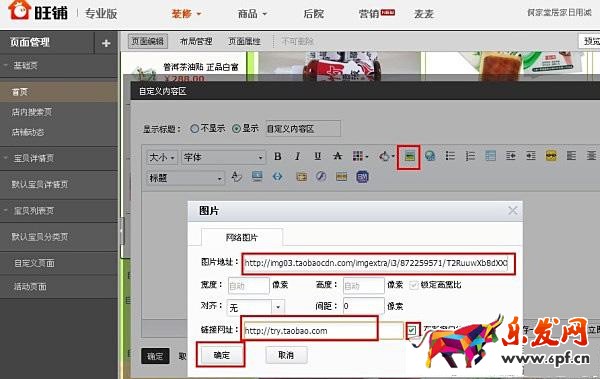Select the 显示 radio option
This screenshot has height=379, width=600.
236,129
